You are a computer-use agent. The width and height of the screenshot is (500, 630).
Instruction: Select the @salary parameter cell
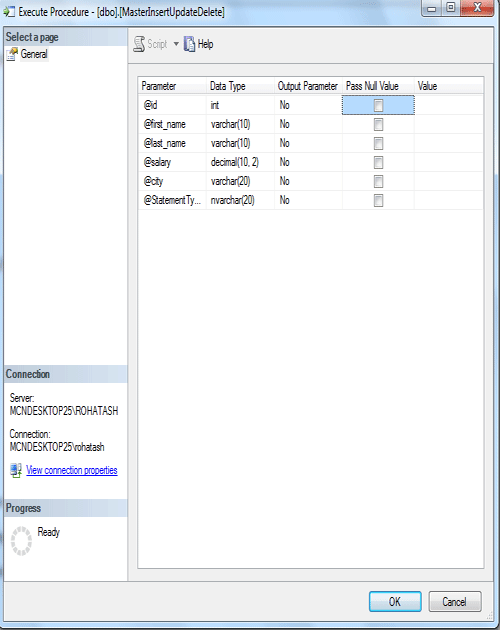(172, 162)
